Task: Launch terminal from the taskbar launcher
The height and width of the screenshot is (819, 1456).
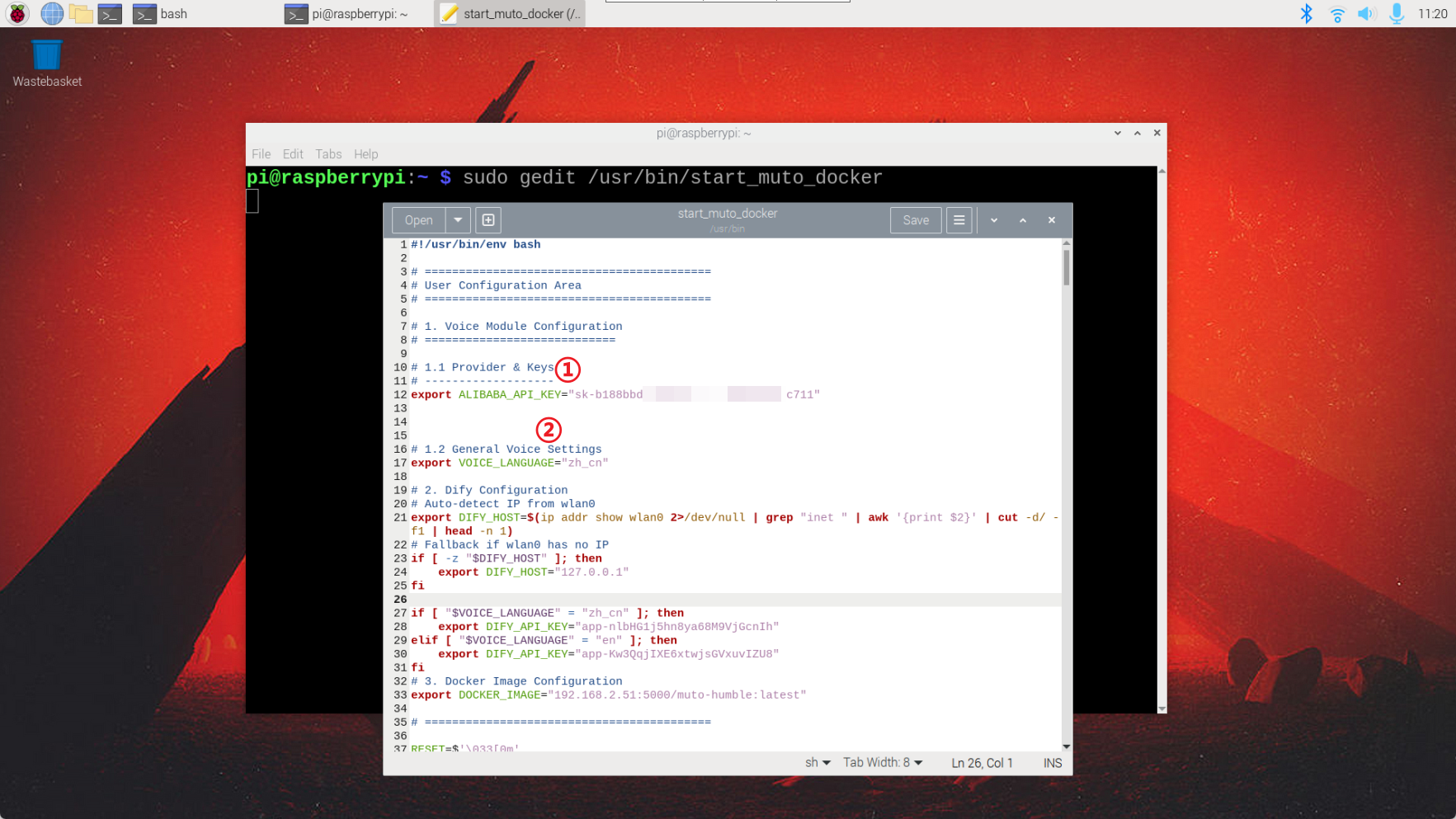Action: pyautogui.click(x=110, y=13)
